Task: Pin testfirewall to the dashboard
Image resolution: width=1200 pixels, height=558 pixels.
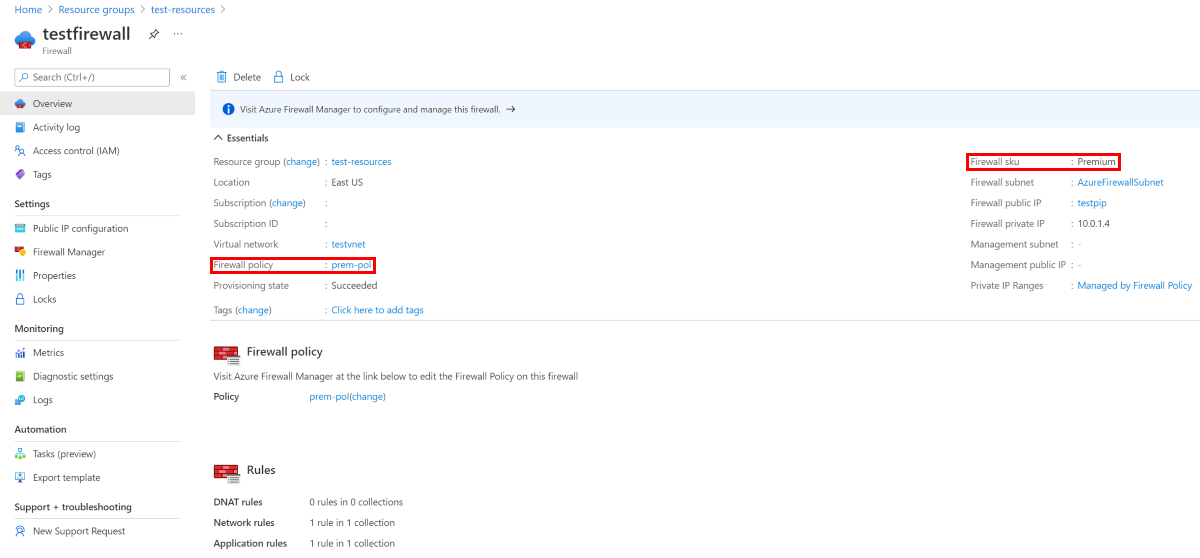Action: [x=154, y=34]
